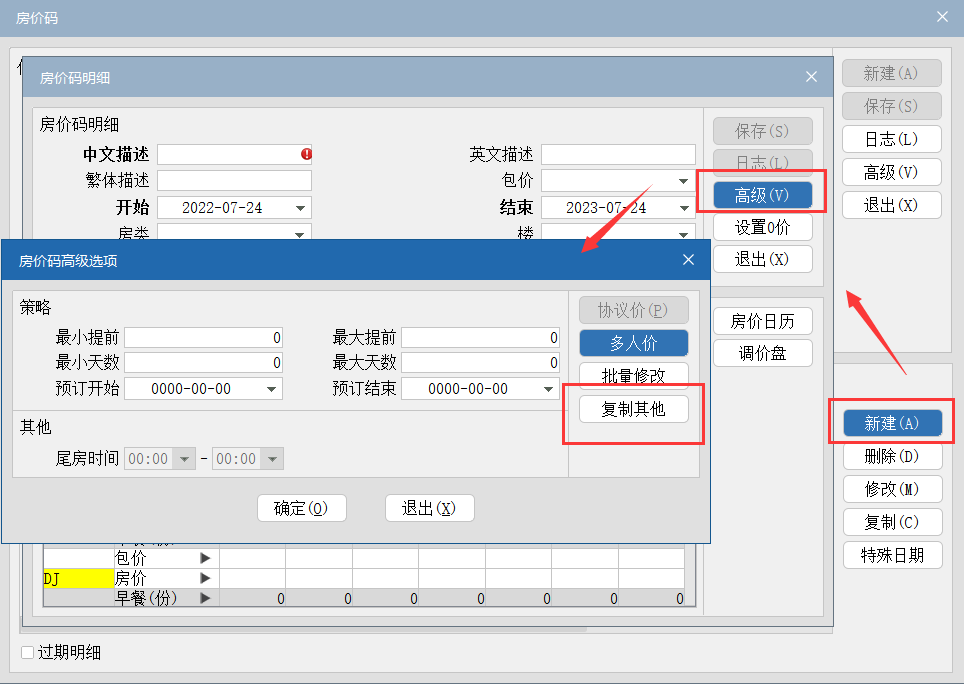Open the 开始 date dropdown 2022-07-24
The image size is (964, 684).
click(x=300, y=208)
